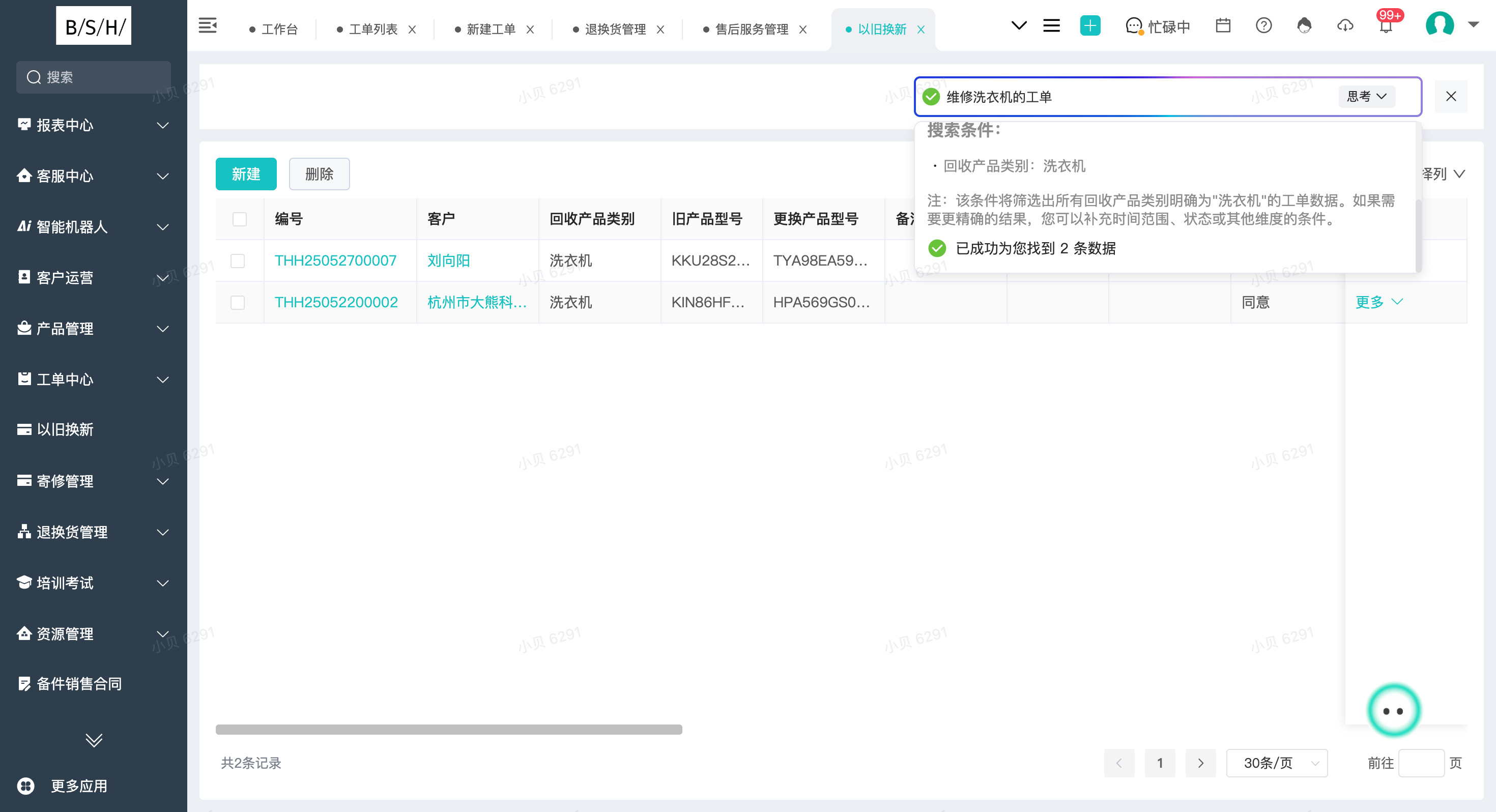Viewport: 1496px width, 812px height.
Task: Open the hamburger list icon in top bar
Action: pos(1052,25)
